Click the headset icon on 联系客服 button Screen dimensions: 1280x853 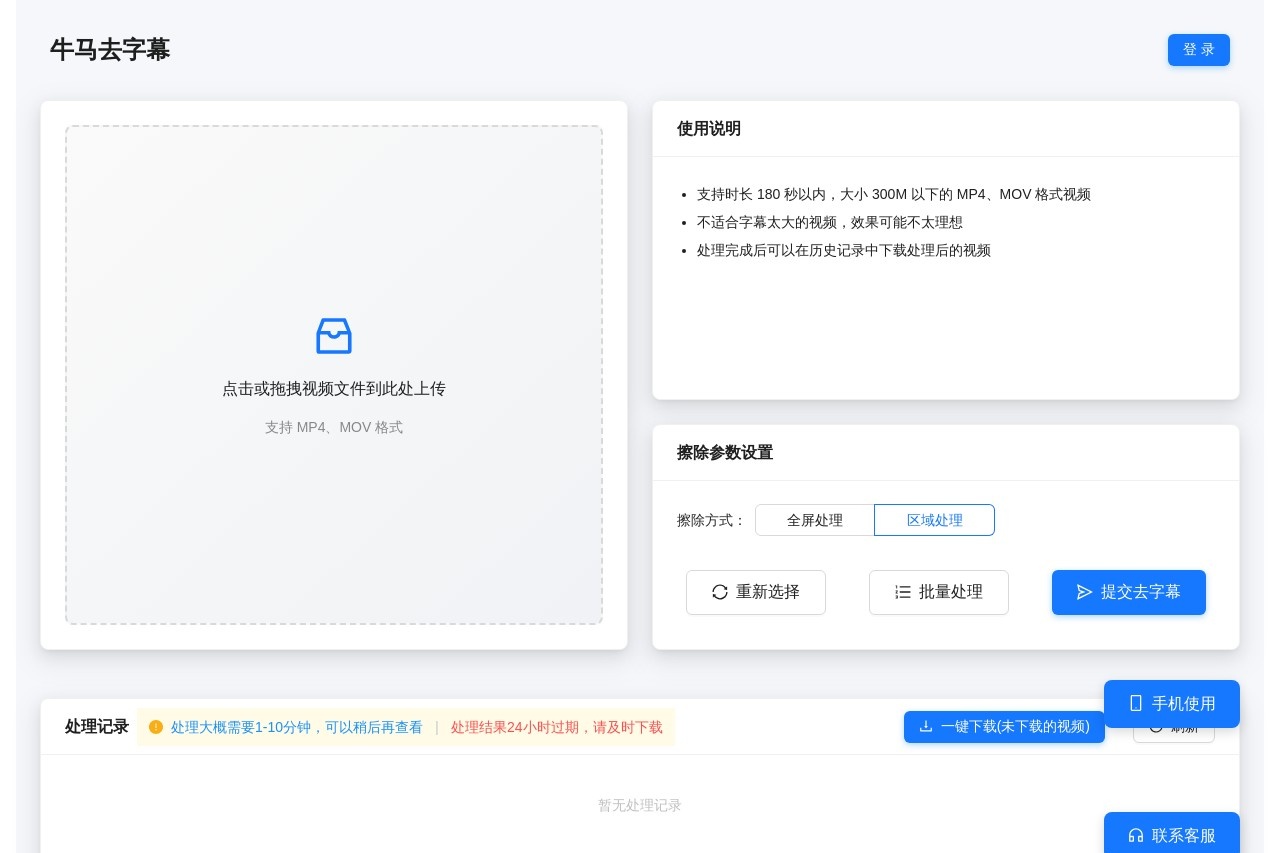[1136, 835]
